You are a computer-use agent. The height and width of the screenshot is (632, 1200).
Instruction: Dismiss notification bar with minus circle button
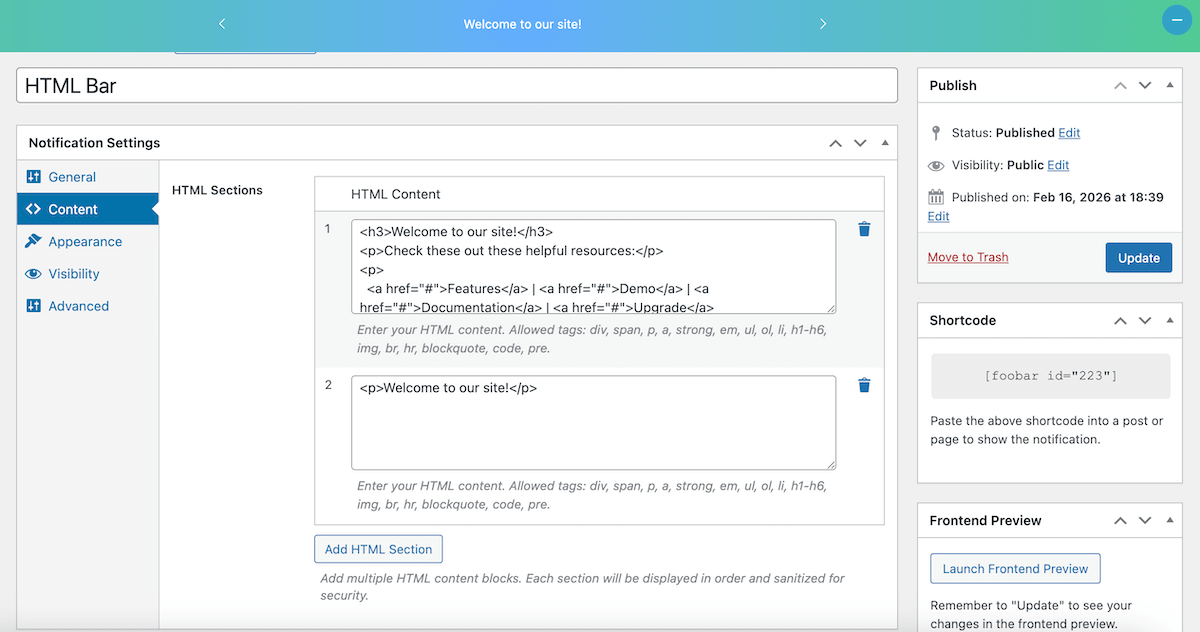[1176, 21]
